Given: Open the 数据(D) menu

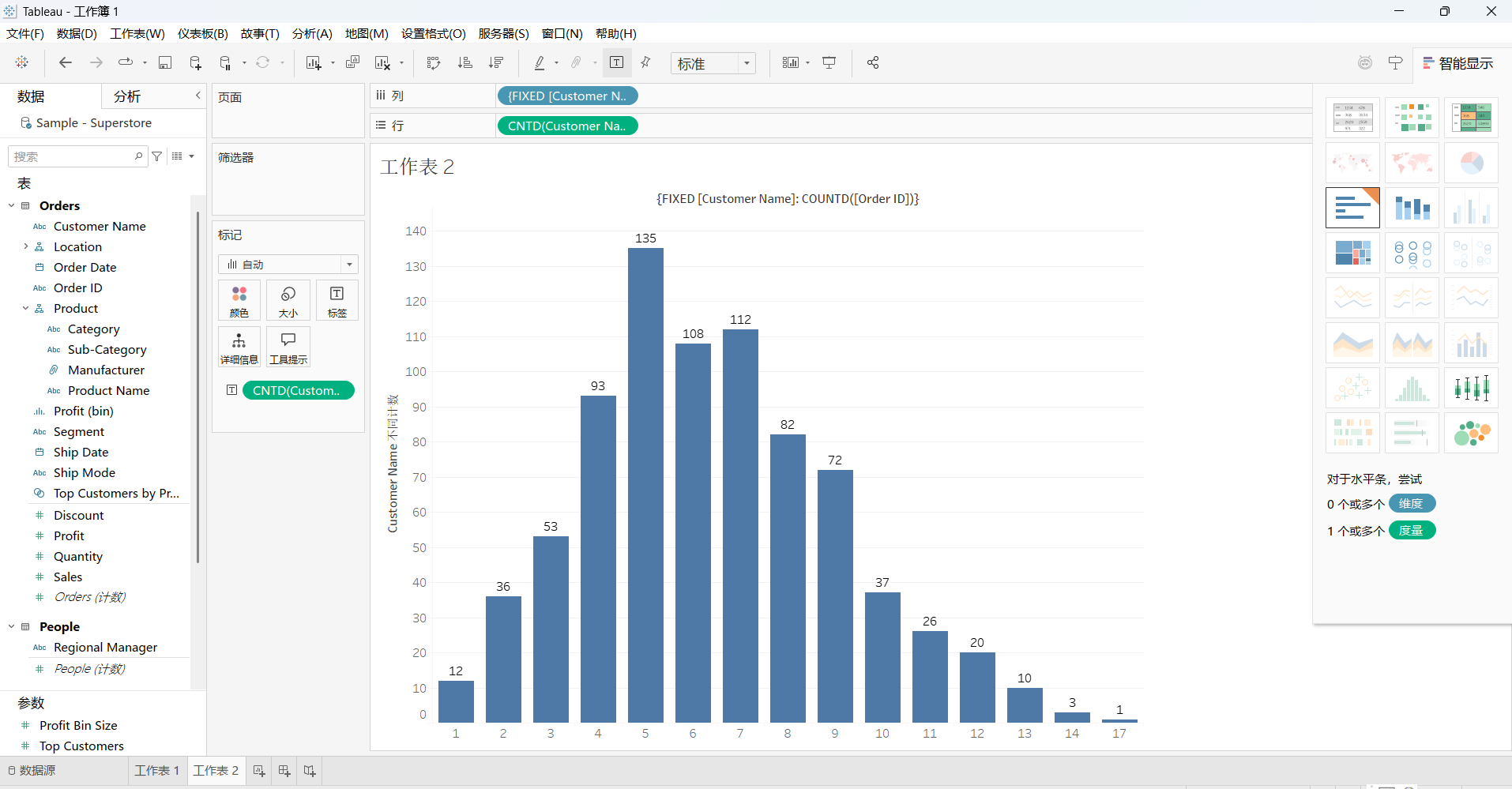Looking at the screenshot, I should pyautogui.click(x=77, y=33).
